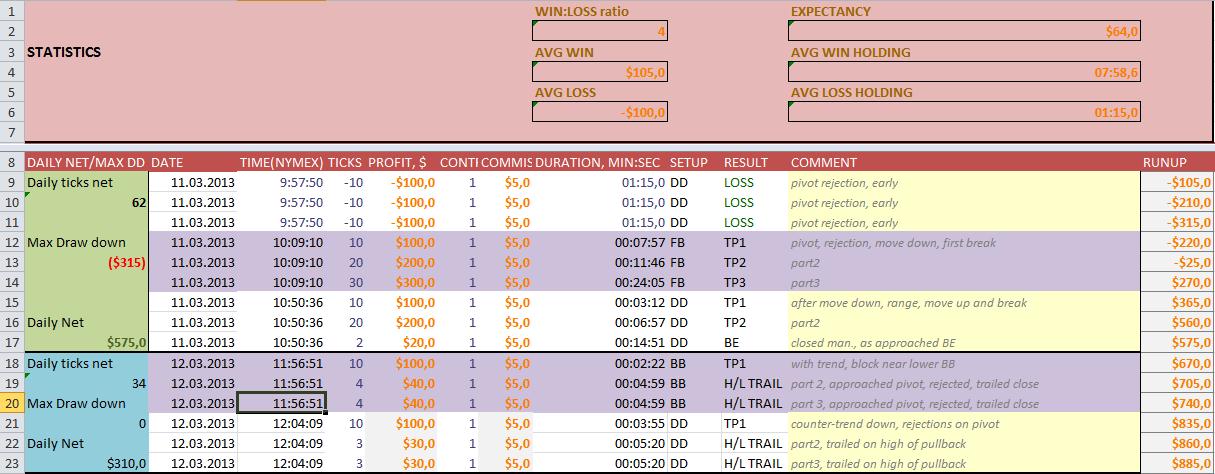
Task: Click result TP3 in row 14
Action: click(755, 283)
